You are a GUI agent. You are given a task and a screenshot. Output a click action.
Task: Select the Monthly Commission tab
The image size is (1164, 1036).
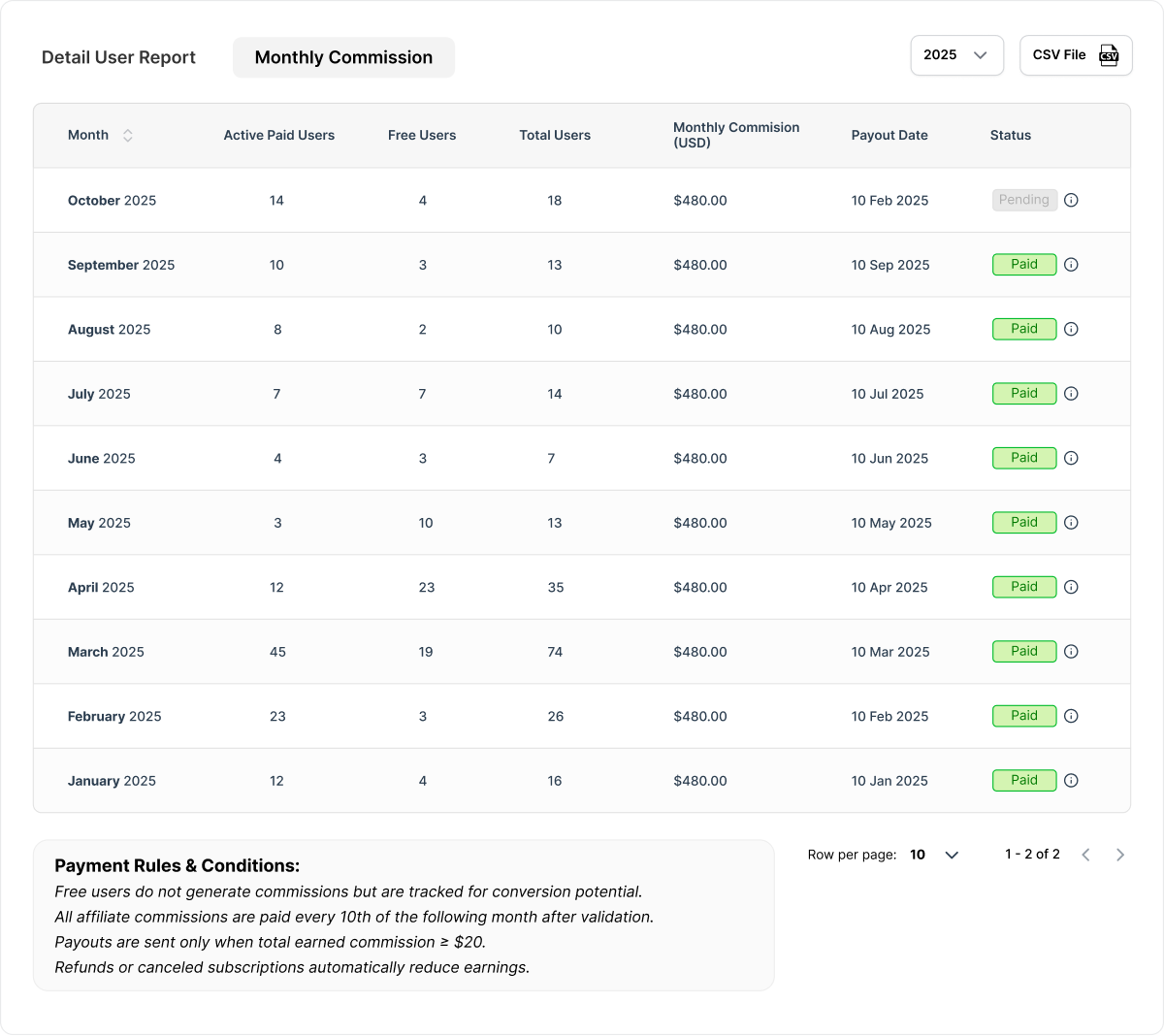tap(343, 57)
